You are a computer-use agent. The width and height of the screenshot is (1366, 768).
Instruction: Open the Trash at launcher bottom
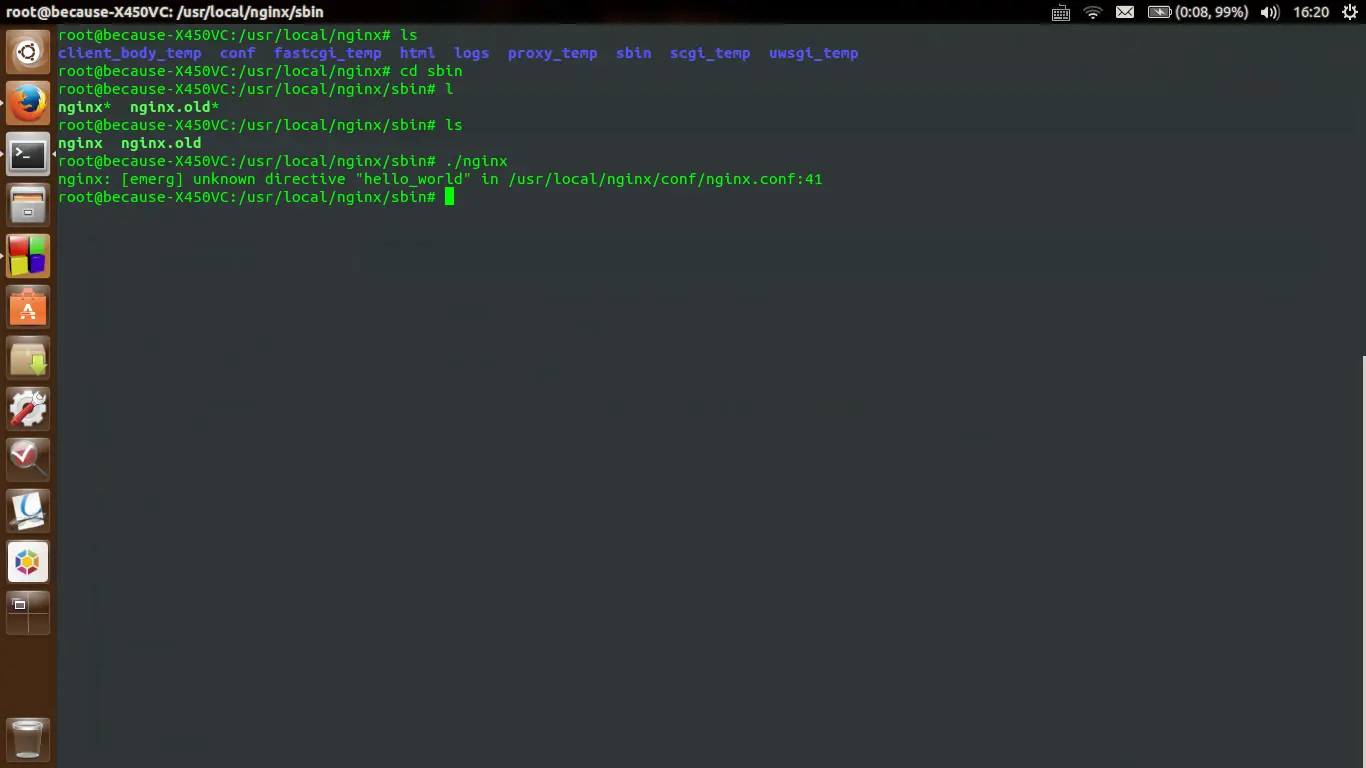tap(28, 740)
